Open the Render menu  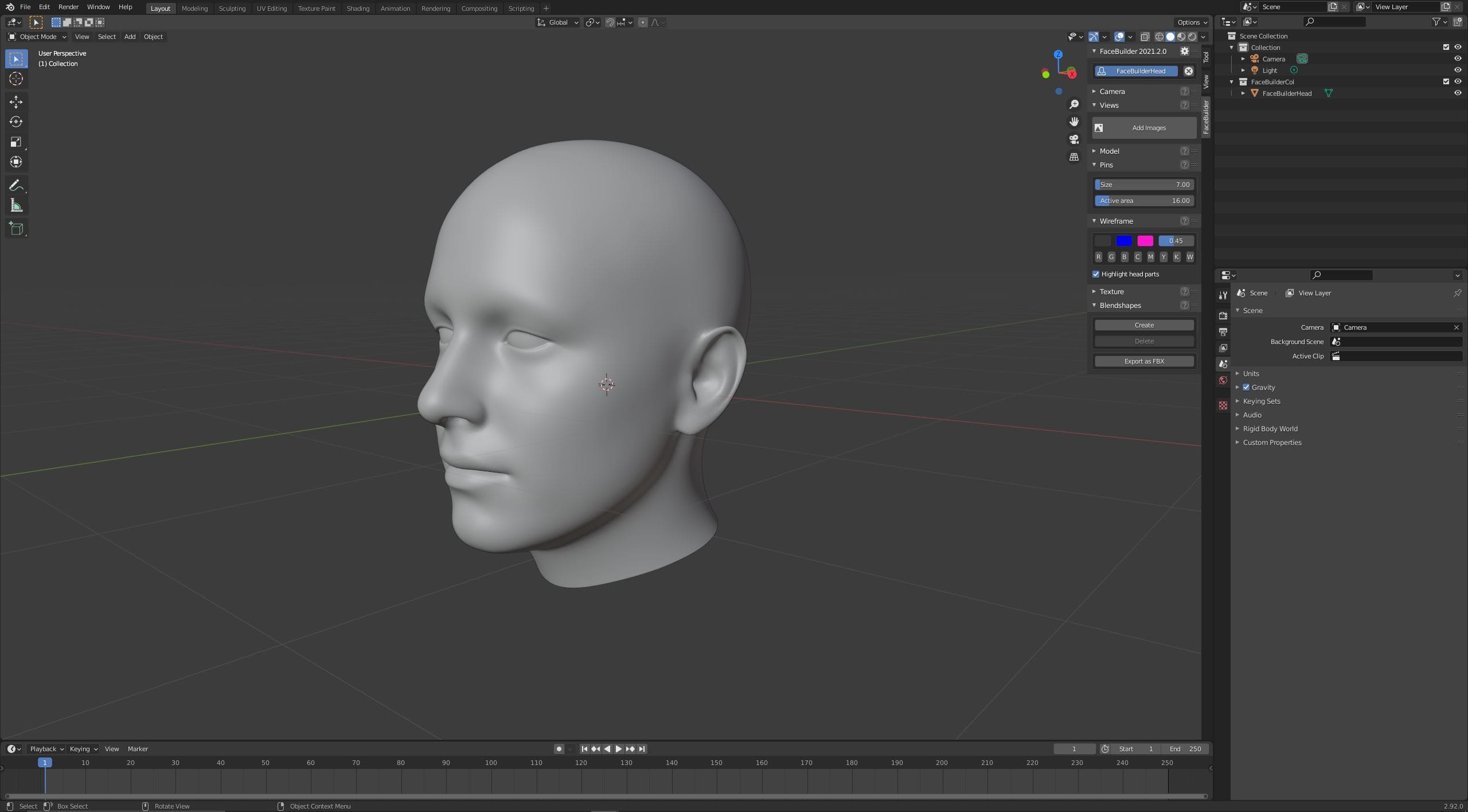coord(68,7)
